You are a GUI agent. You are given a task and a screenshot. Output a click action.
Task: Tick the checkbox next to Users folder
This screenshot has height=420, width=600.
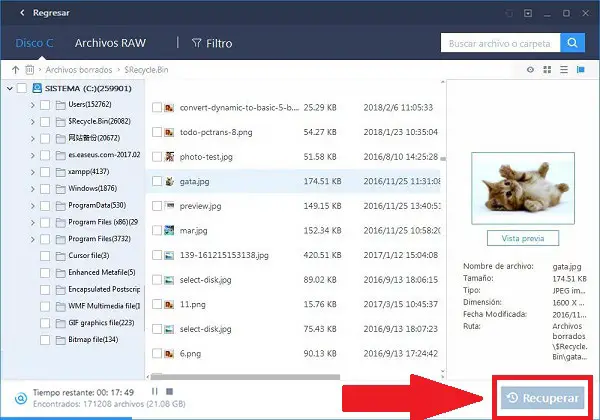tap(45, 104)
